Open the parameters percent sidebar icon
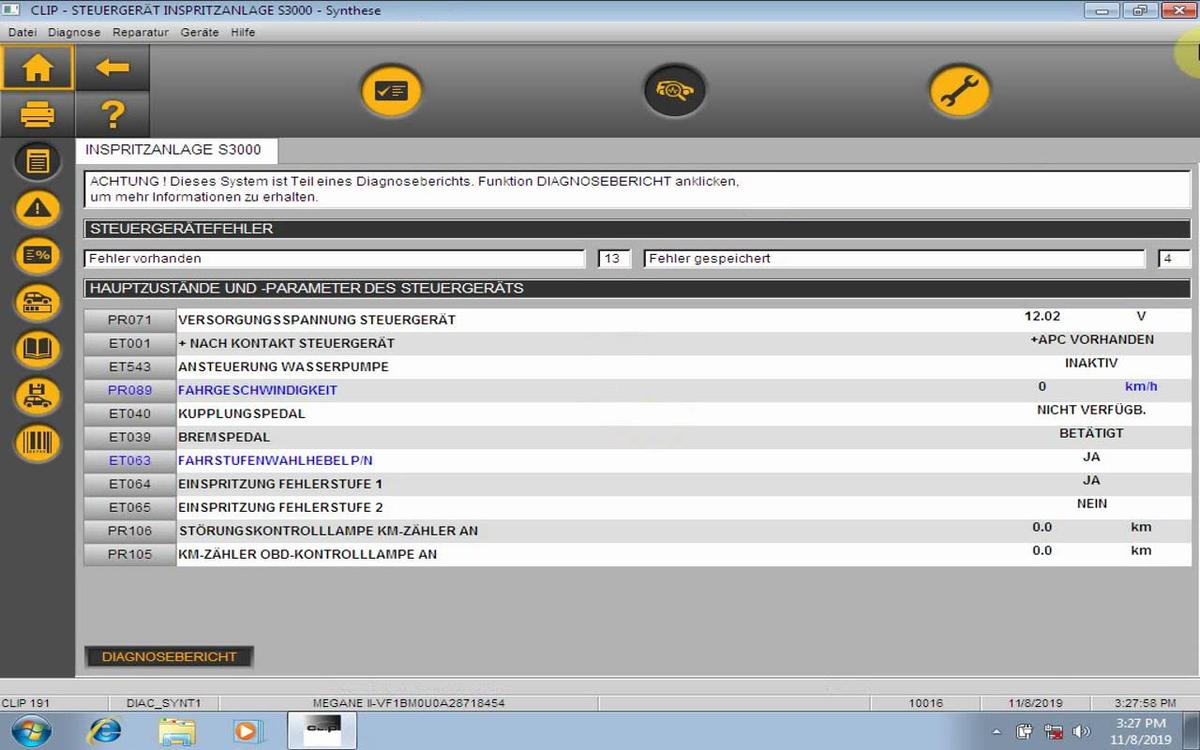The width and height of the screenshot is (1200, 750). pos(38,255)
